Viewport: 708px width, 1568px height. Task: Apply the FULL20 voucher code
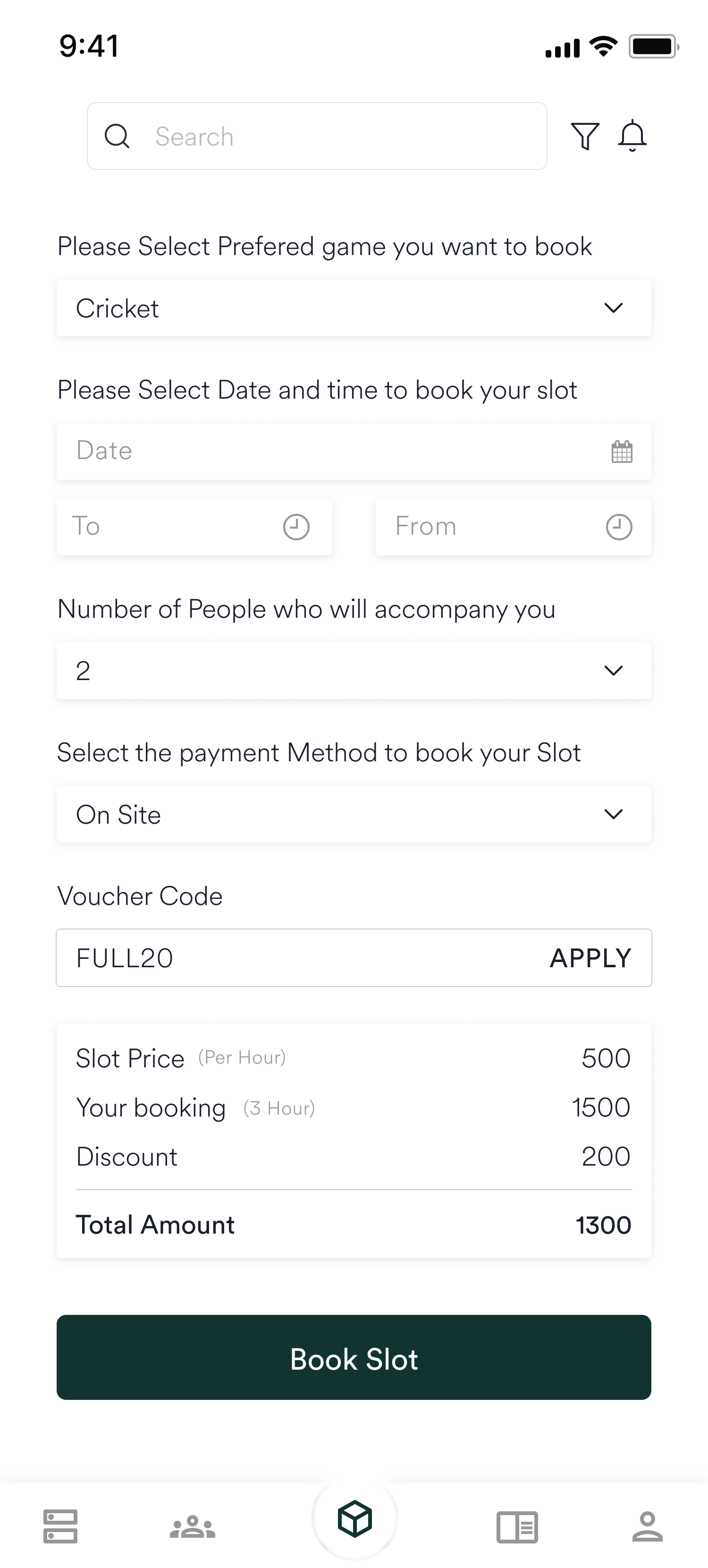[590, 958]
